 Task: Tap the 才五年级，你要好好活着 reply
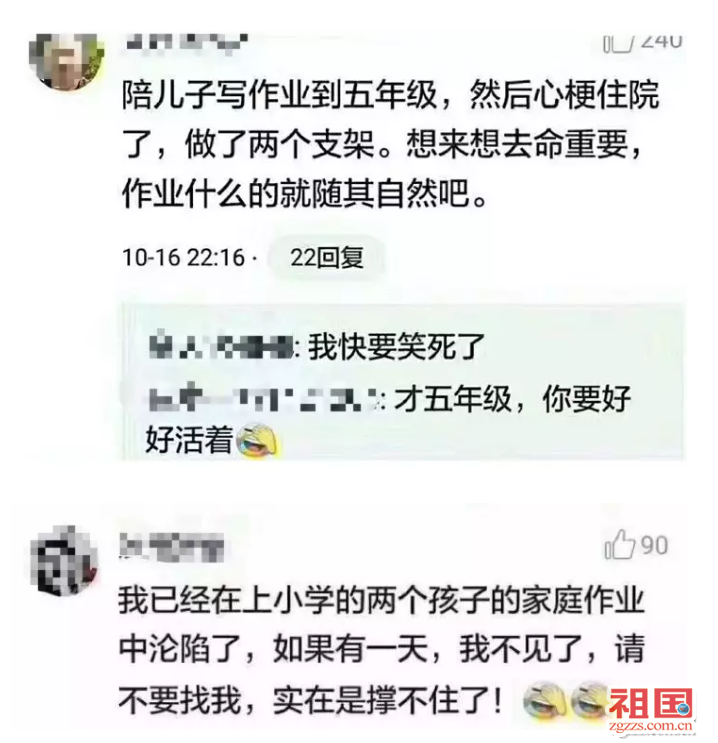click(x=389, y=419)
